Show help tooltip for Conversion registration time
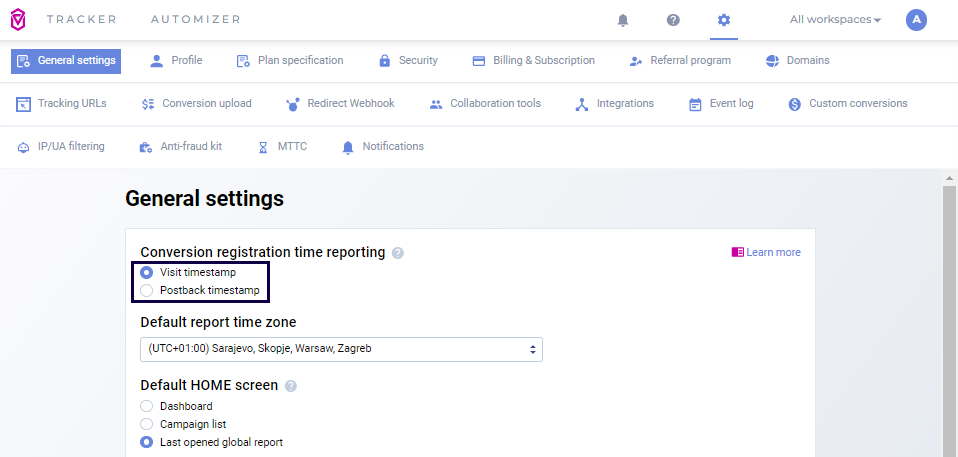This screenshot has height=457, width=958. pyautogui.click(x=398, y=253)
